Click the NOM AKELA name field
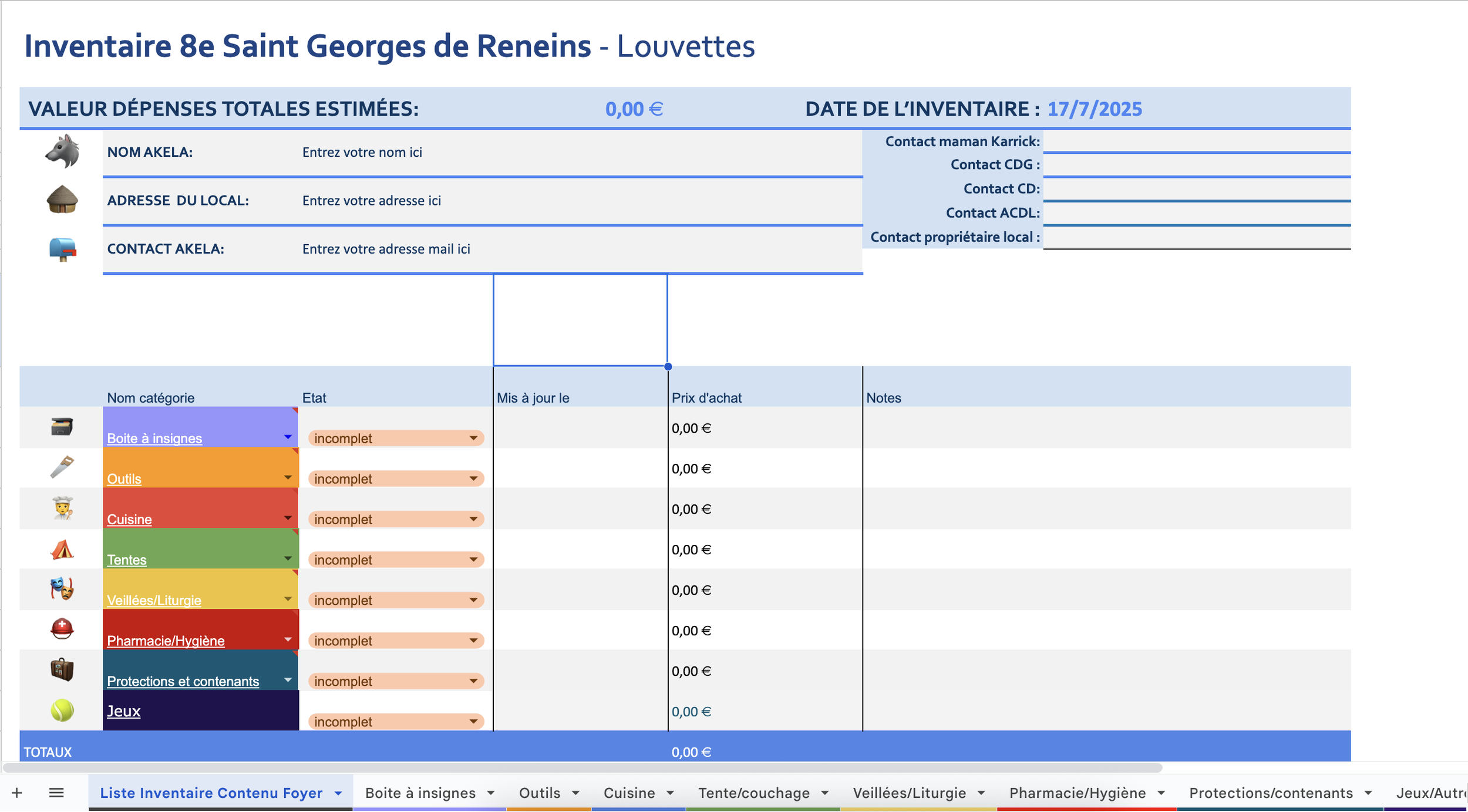 [x=580, y=153]
